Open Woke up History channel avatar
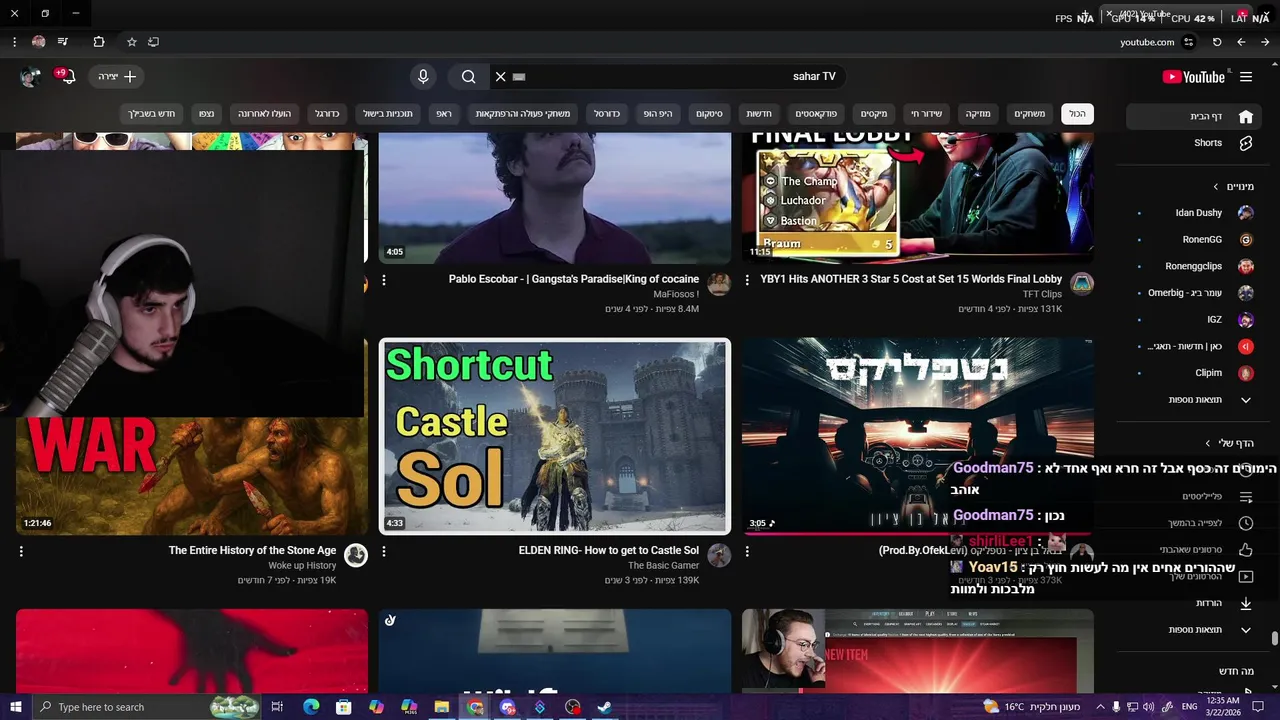1280x720 pixels. tap(356, 555)
